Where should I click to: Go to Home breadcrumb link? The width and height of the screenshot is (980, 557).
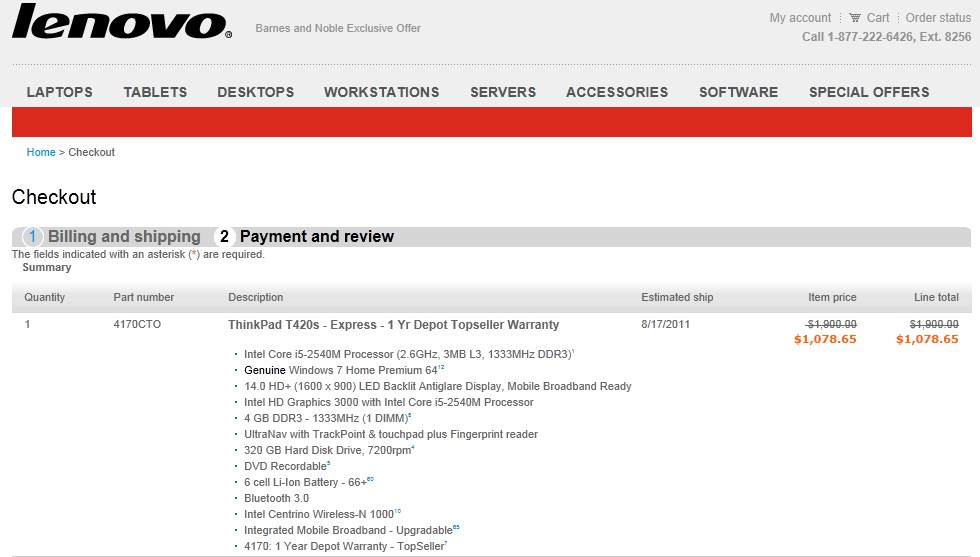(x=41, y=152)
